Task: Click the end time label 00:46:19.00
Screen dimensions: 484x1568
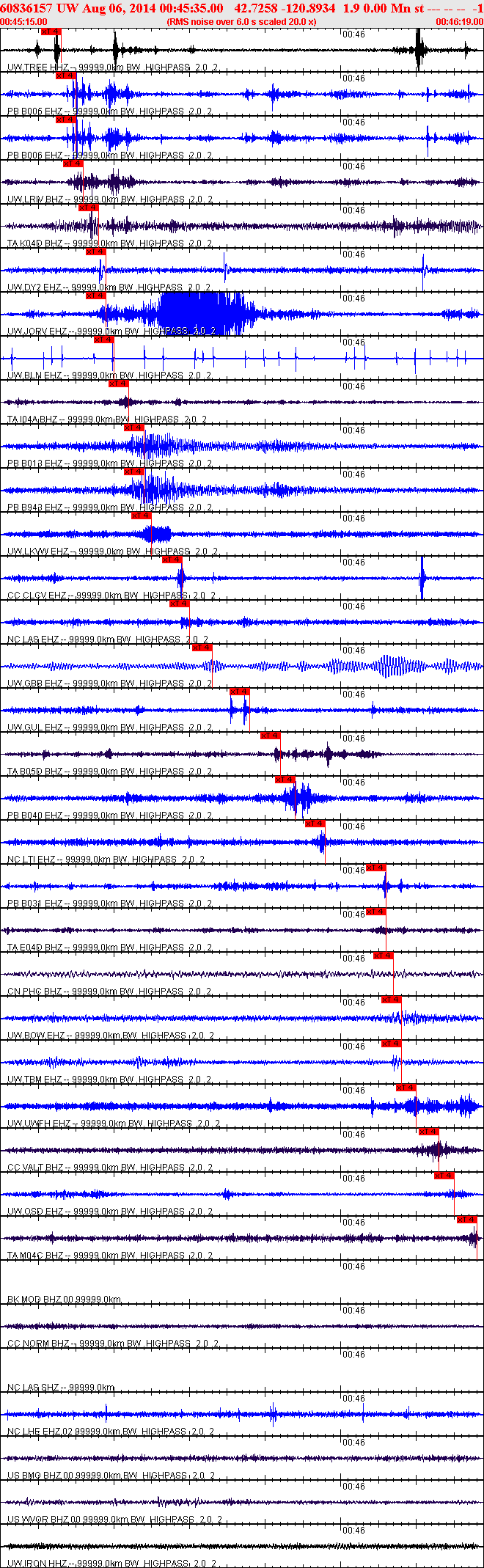Action: (460, 22)
